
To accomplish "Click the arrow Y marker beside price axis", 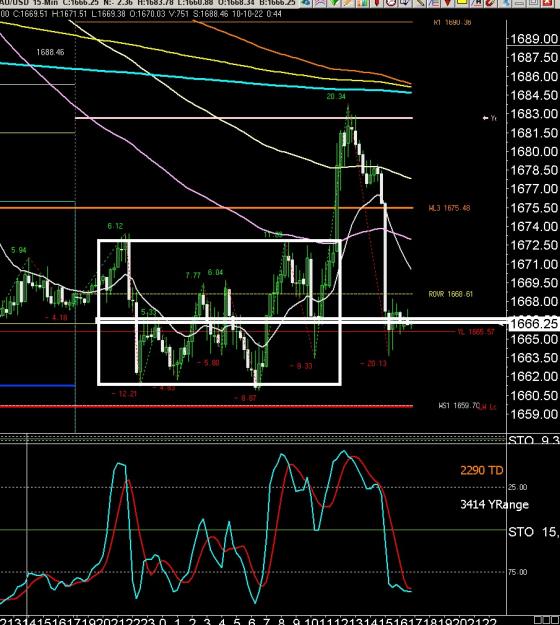I will 489,118.
